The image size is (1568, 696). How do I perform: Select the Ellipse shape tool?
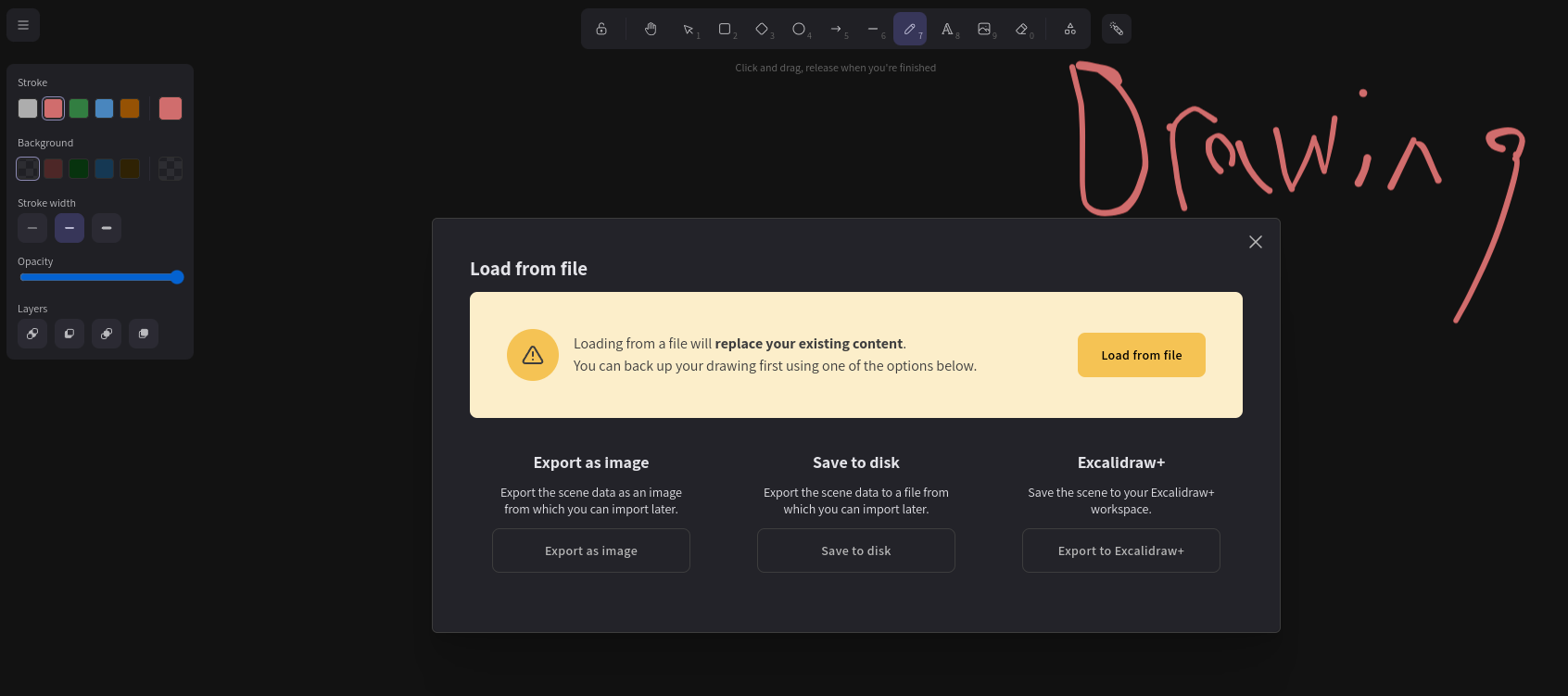point(799,29)
